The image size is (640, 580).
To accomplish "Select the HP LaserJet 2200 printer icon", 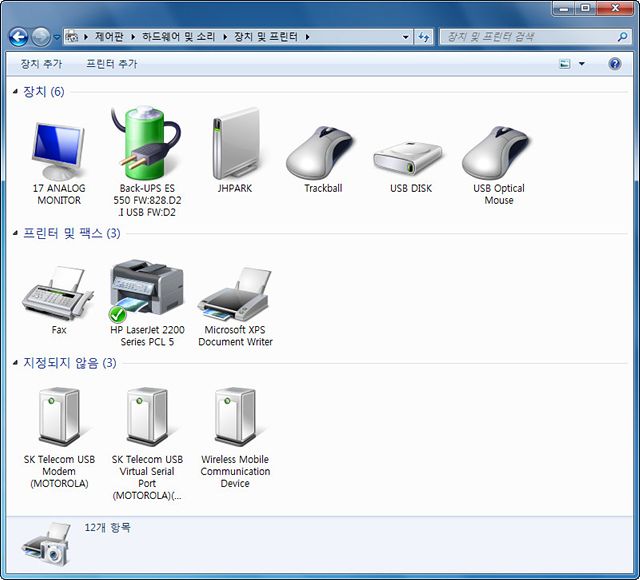I will click(147, 290).
